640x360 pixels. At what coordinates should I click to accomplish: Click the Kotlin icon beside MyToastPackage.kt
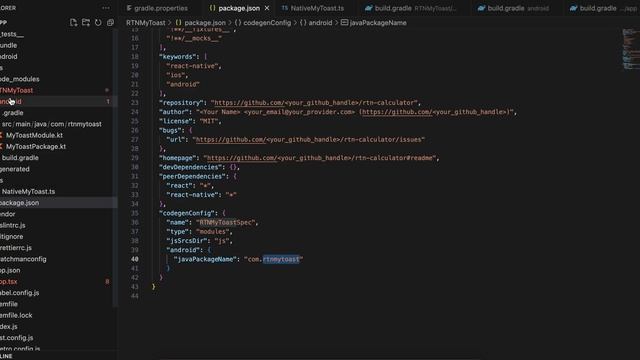(x=1, y=147)
